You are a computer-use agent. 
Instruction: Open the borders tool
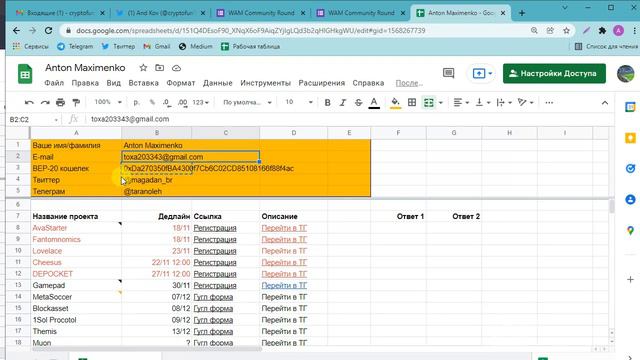(412, 102)
